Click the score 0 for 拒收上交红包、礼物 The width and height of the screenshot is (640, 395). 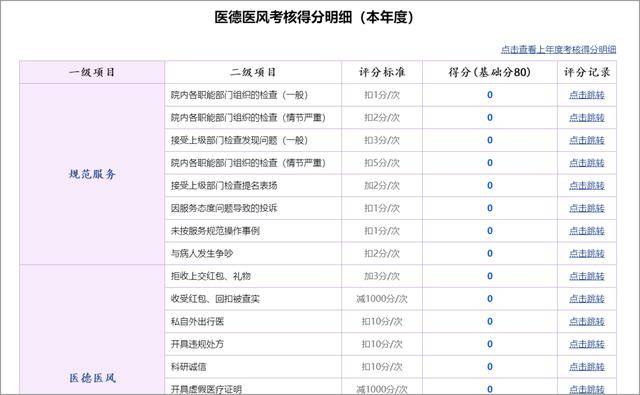[x=490, y=276]
